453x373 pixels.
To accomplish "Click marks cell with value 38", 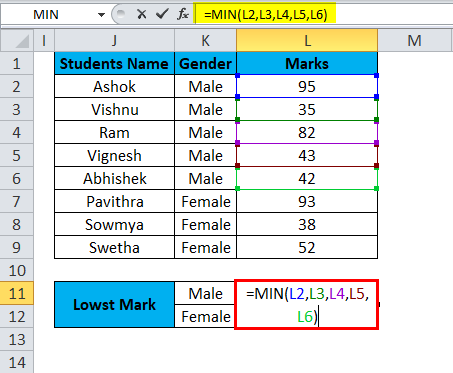I will coord(307,224).
